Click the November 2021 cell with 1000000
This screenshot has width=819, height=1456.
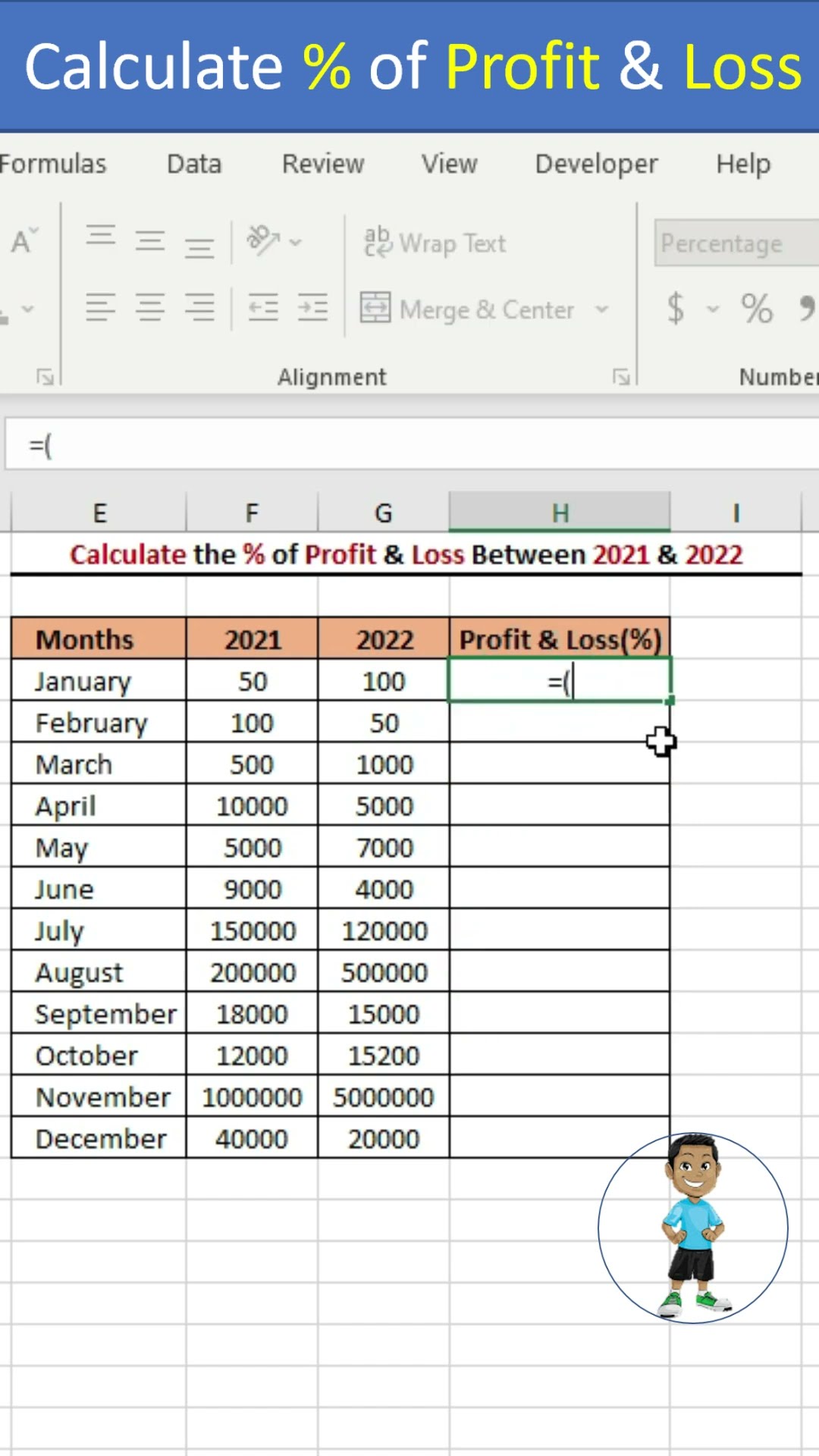point(252,1097)
